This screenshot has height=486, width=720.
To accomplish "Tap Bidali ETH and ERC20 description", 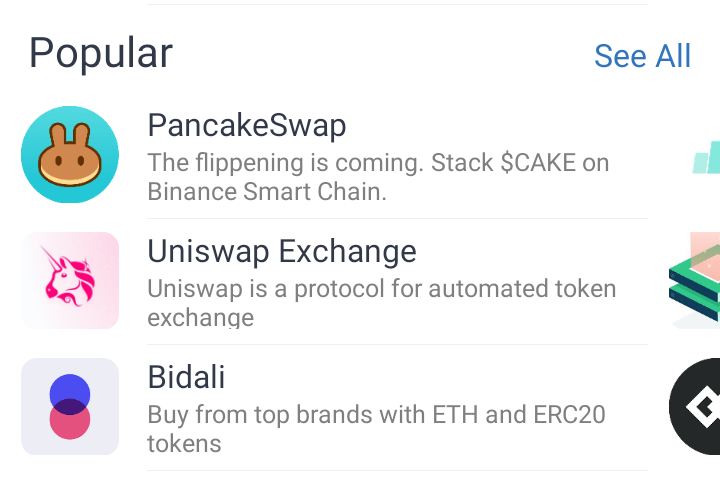I will tap(377, 429).
